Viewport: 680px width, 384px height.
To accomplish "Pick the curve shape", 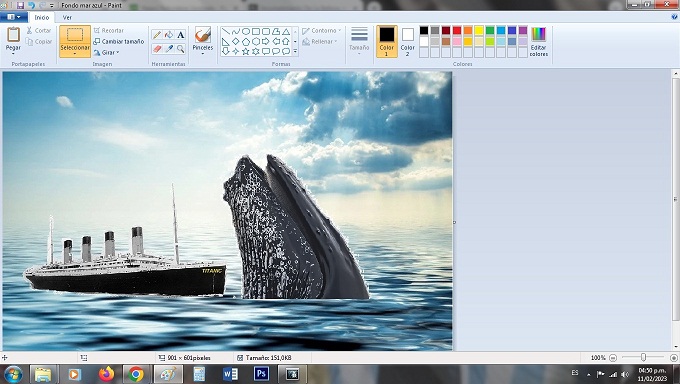I will [235, 32].
